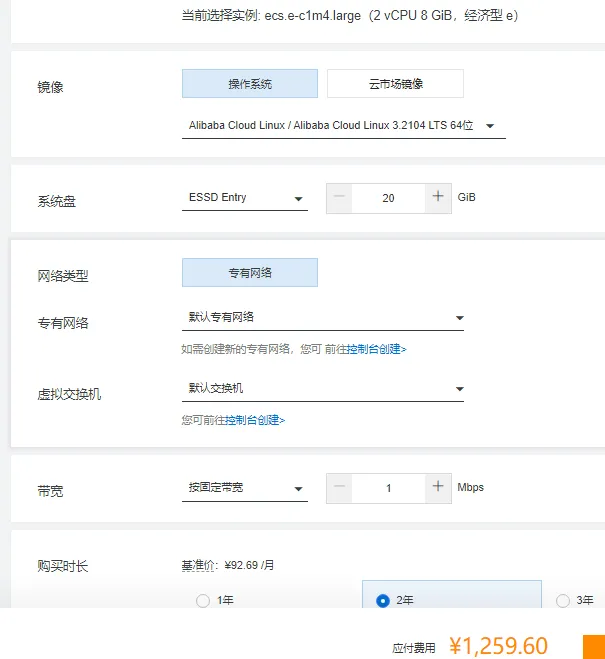
Task: Click the ¥1,259.60 payable amount
Action: pos(498,646)
